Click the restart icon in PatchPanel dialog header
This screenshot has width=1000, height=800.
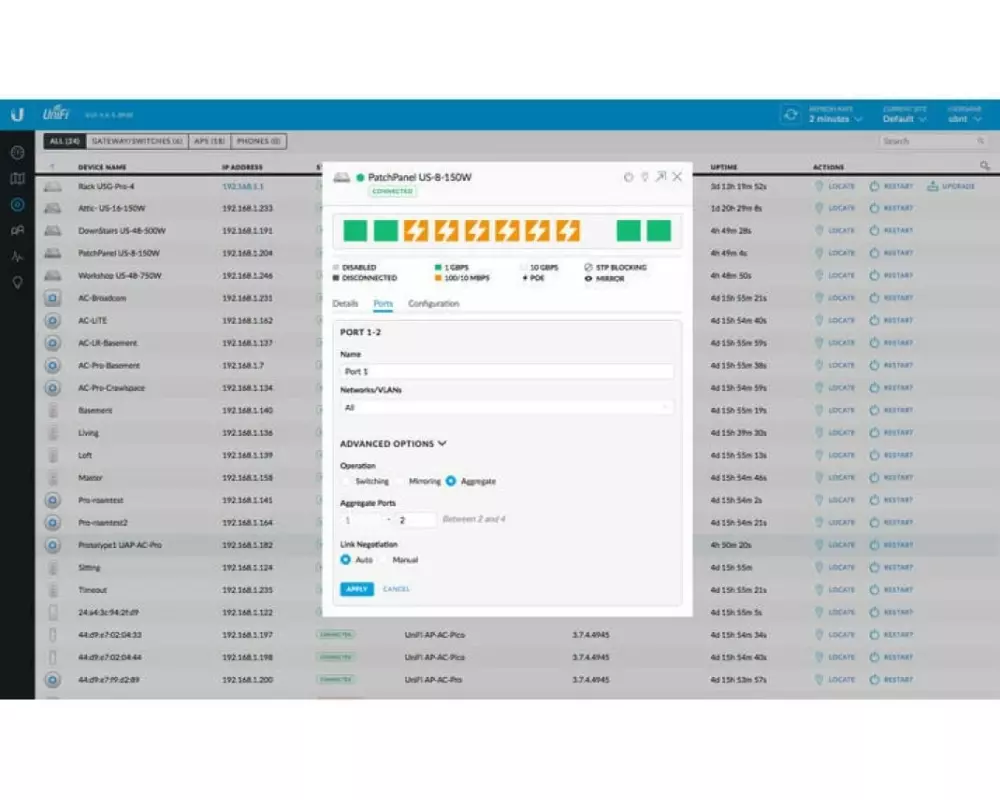[x=629, y=177]
